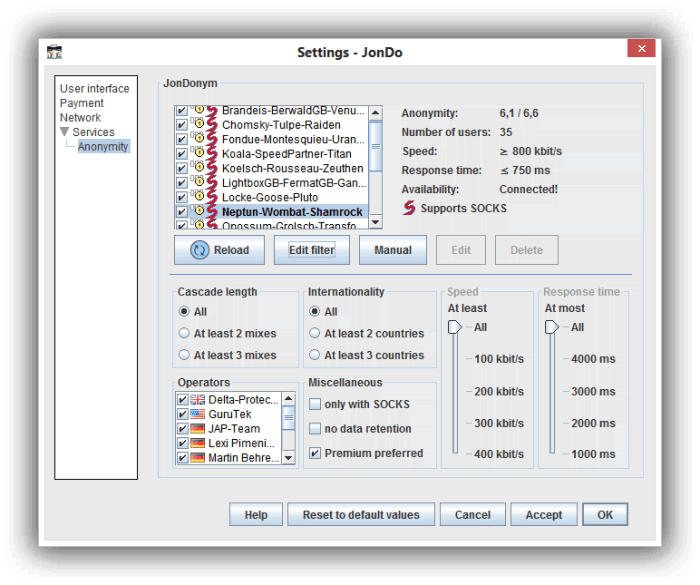700x585 pixels.
Task: Click the OK button
Action: pos(605,515)
